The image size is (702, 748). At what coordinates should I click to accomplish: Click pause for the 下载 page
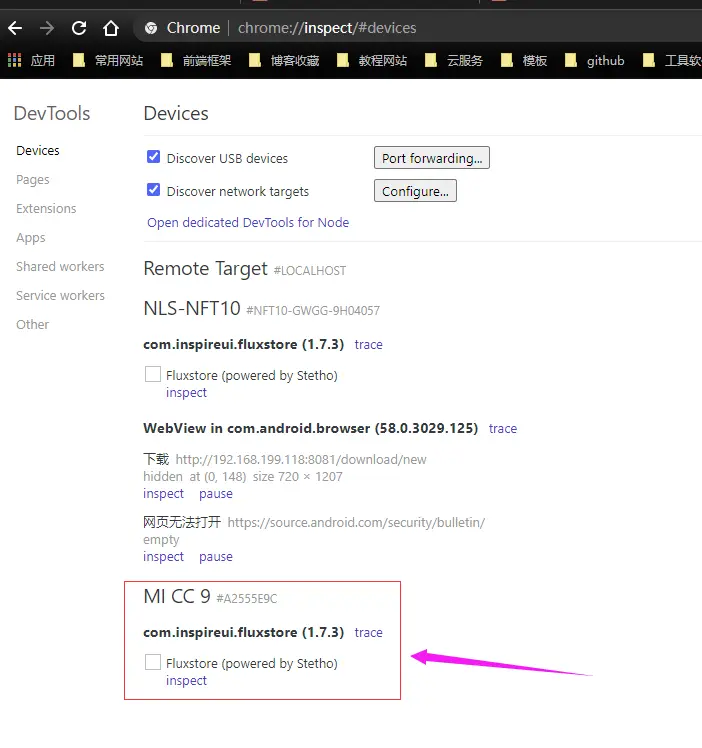[x=216, y=494]
